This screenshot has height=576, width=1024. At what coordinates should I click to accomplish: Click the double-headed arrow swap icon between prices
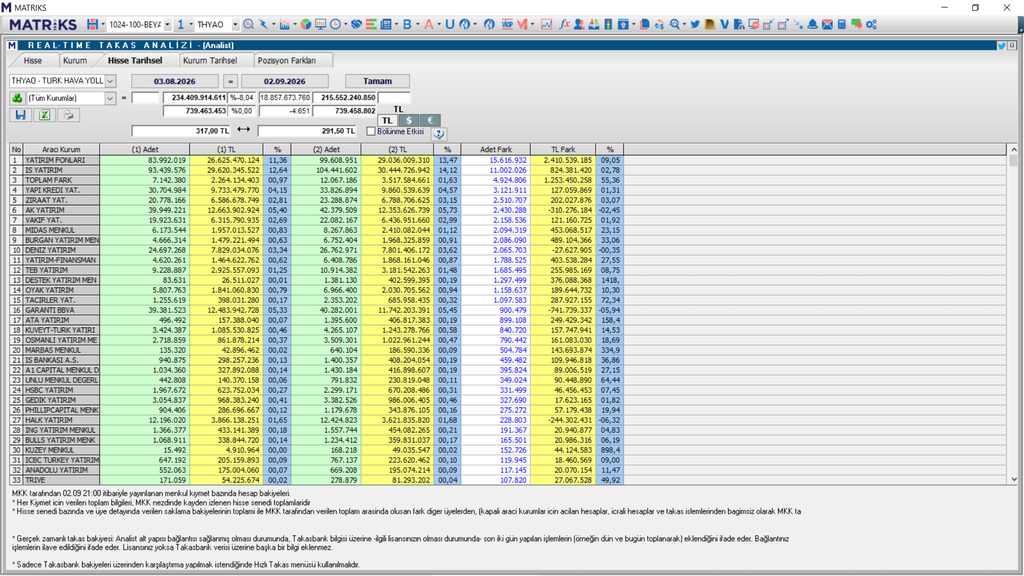point(244,129)
